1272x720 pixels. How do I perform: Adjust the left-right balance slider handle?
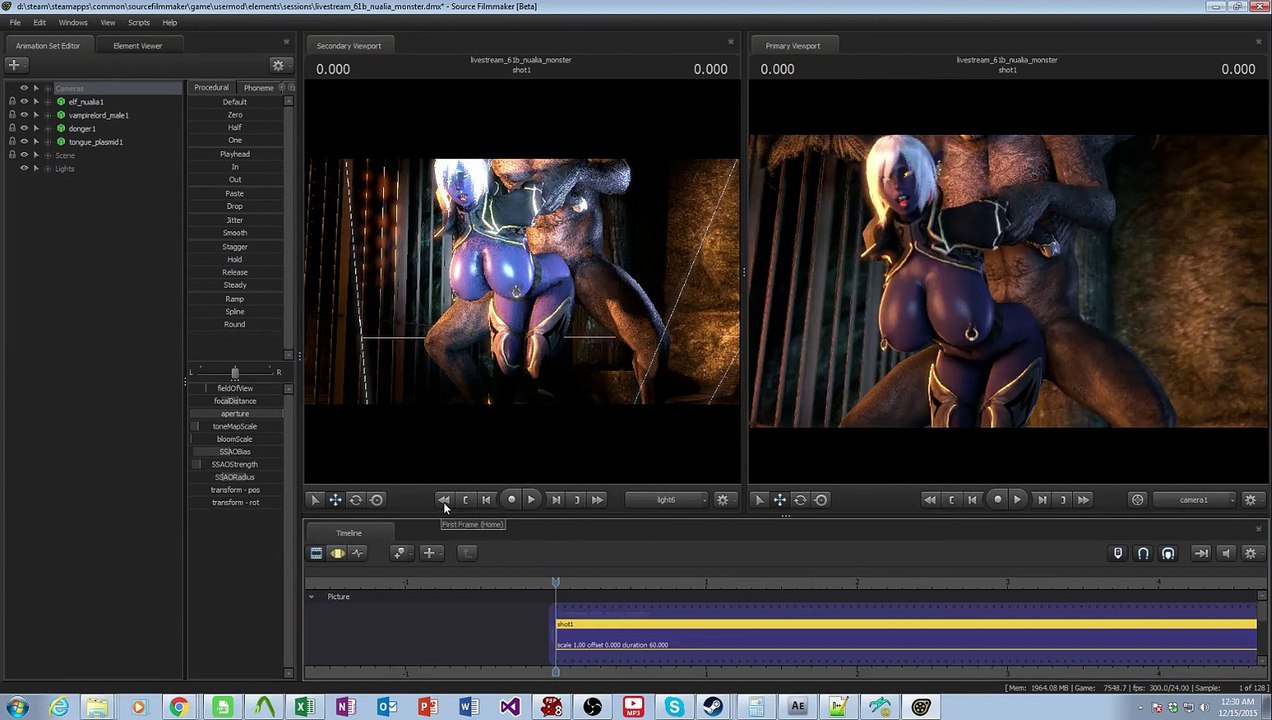(x=235, y=372)
